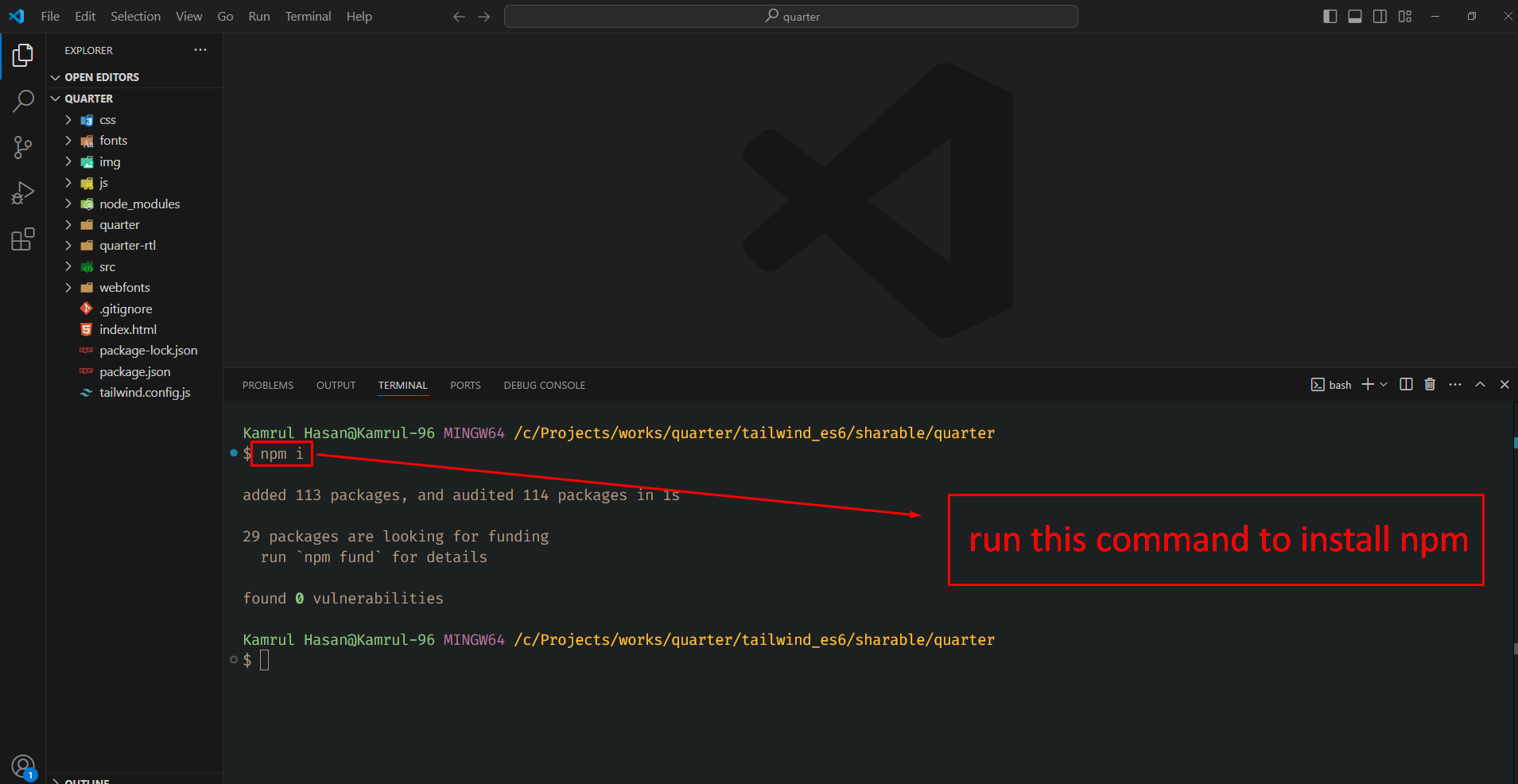Screen dimensions: 1518x784
Task: Maximize the panel size using the chevron
Action: (1480, 385)
